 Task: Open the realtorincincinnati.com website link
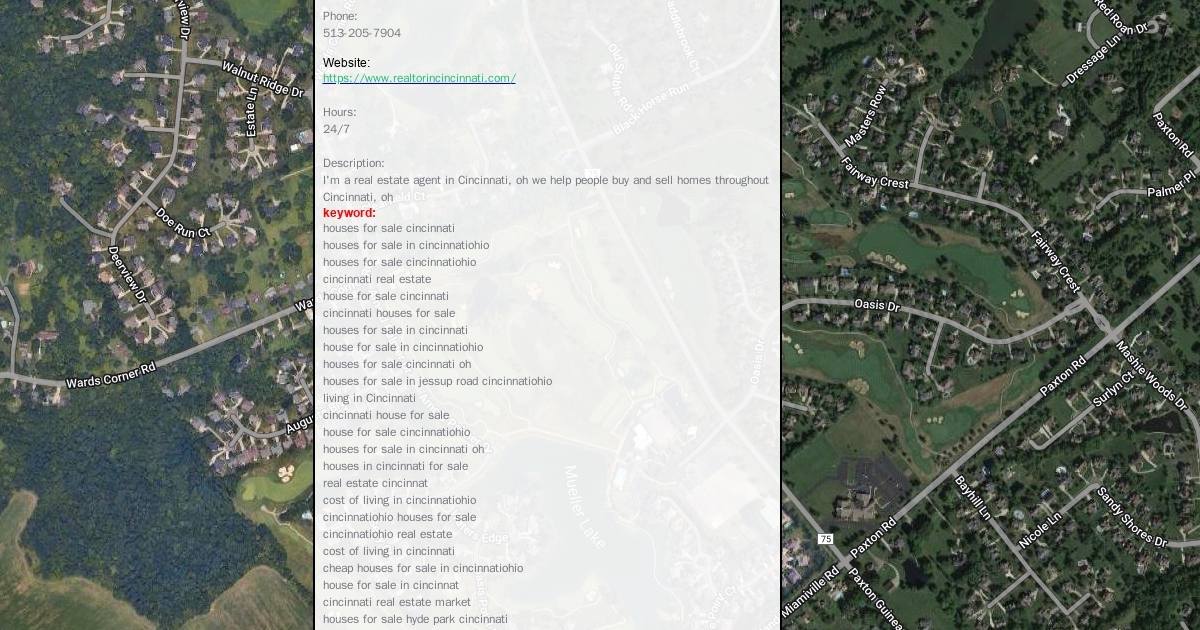point(419,78)
